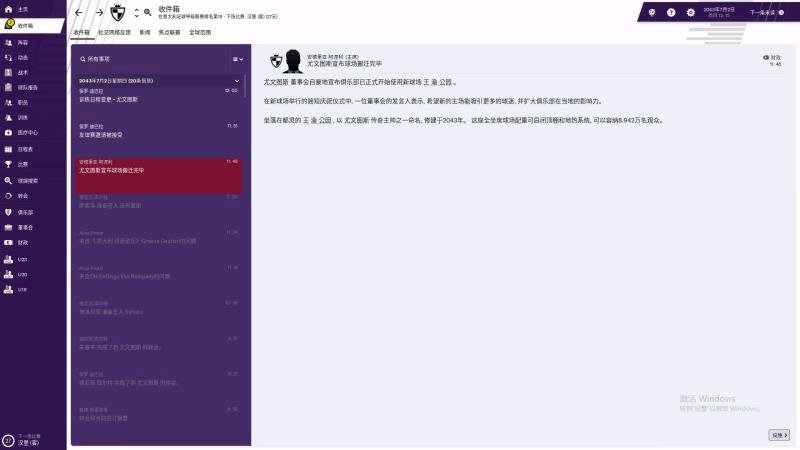The width and height of the screenshot is (800, 450).
Task: Open the Schedule calendar icon in sidebar
Action: [x=18, y=149]
